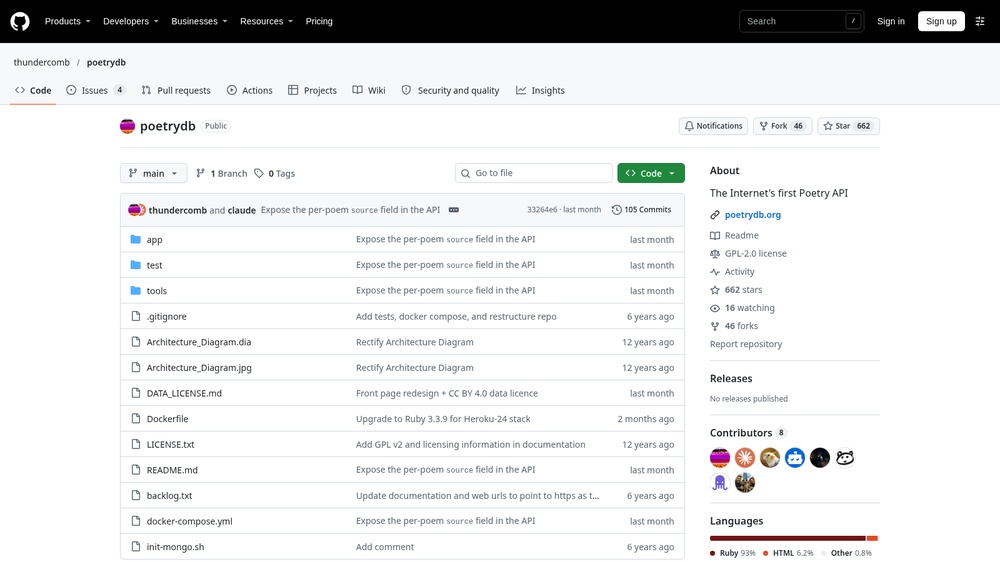1000x562 pixels.
Task: Click the 0 Tags icon link
Action: [x=274, y=174]
